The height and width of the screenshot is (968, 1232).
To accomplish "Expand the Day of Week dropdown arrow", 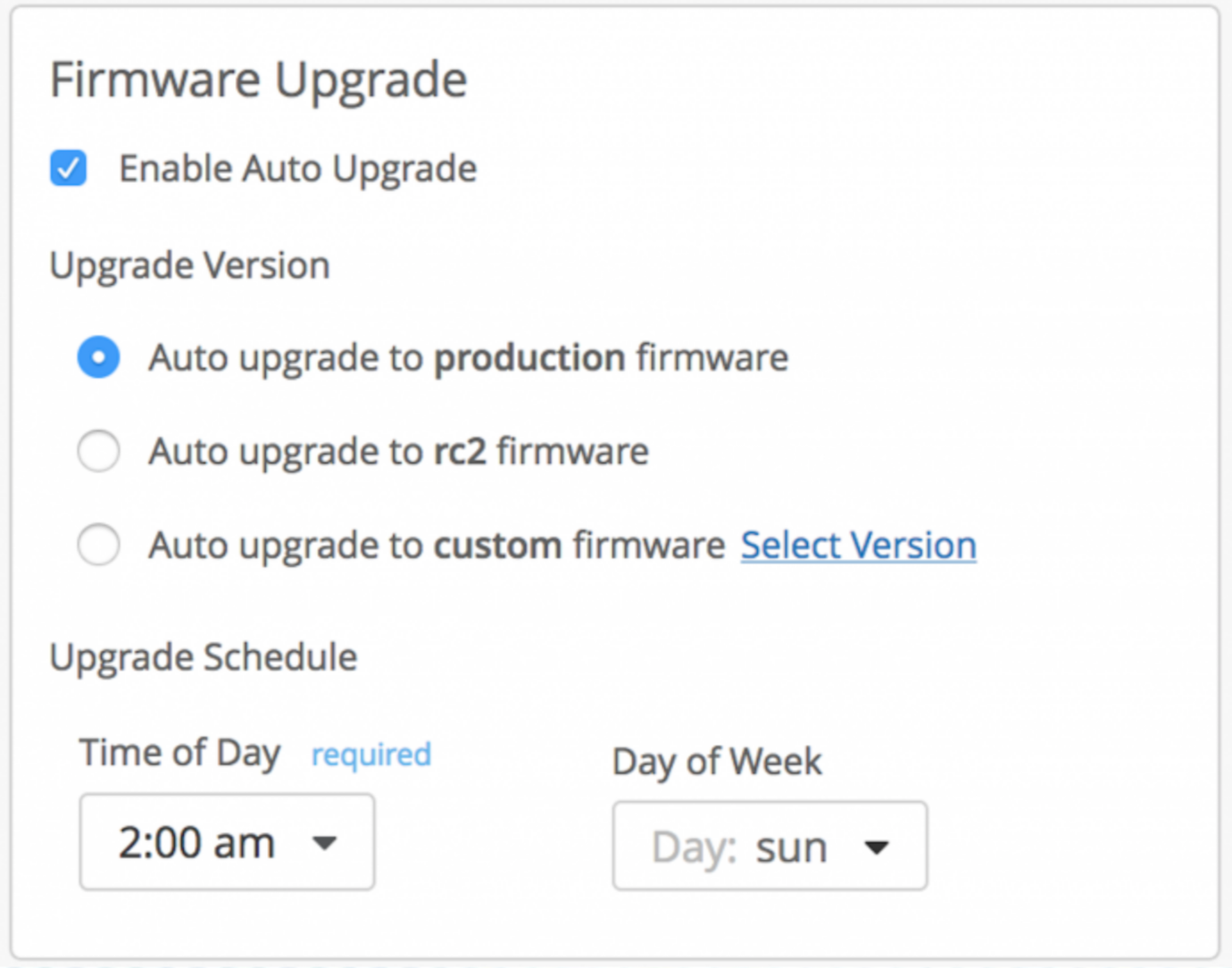I will click(x=877, y=847).
